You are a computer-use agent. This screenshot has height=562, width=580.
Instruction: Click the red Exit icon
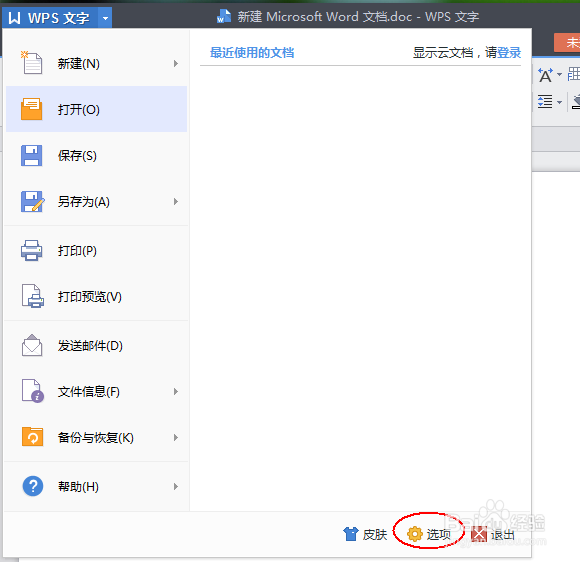click(479, 534)
